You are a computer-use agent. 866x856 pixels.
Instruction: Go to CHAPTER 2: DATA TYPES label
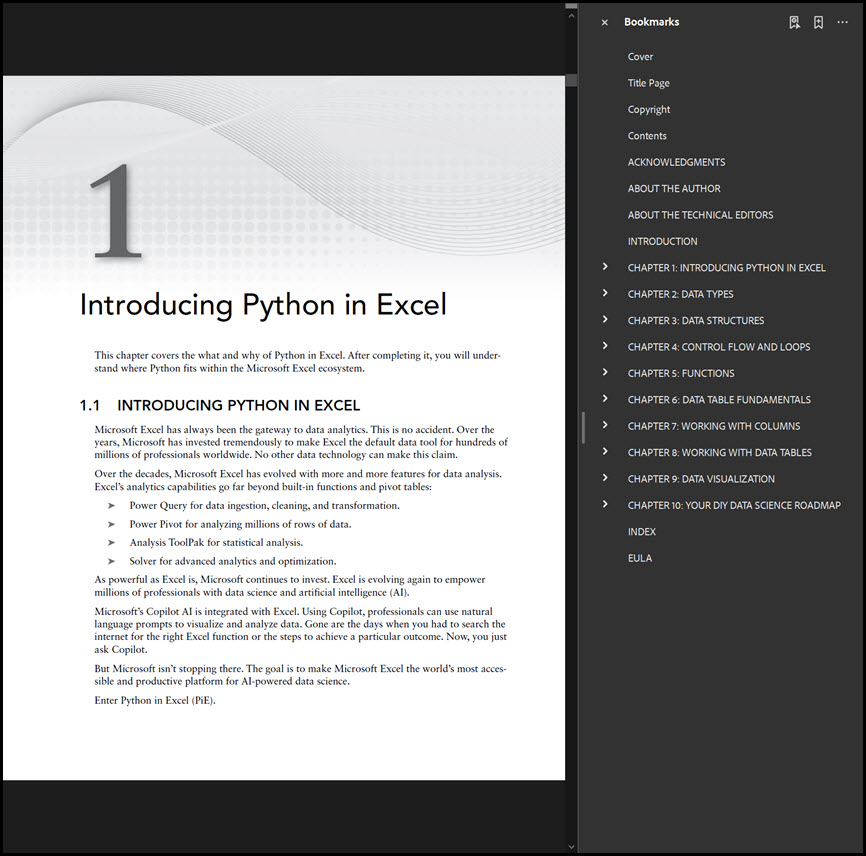(680, 294)
